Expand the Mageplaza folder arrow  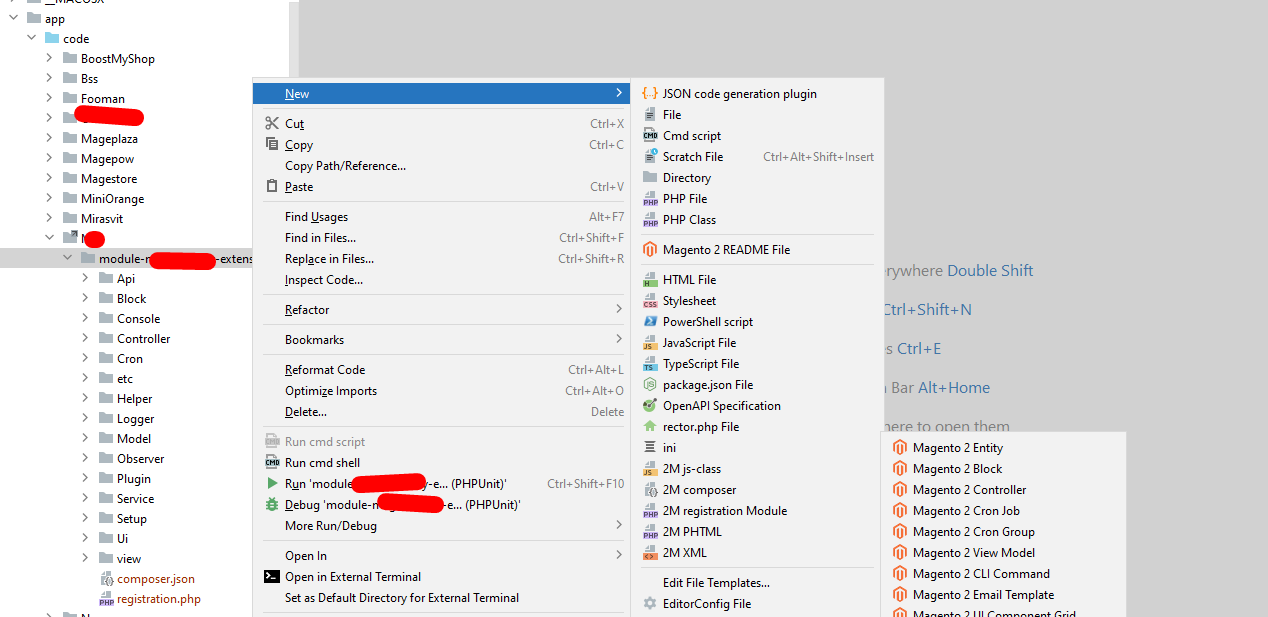coord(49,138)
